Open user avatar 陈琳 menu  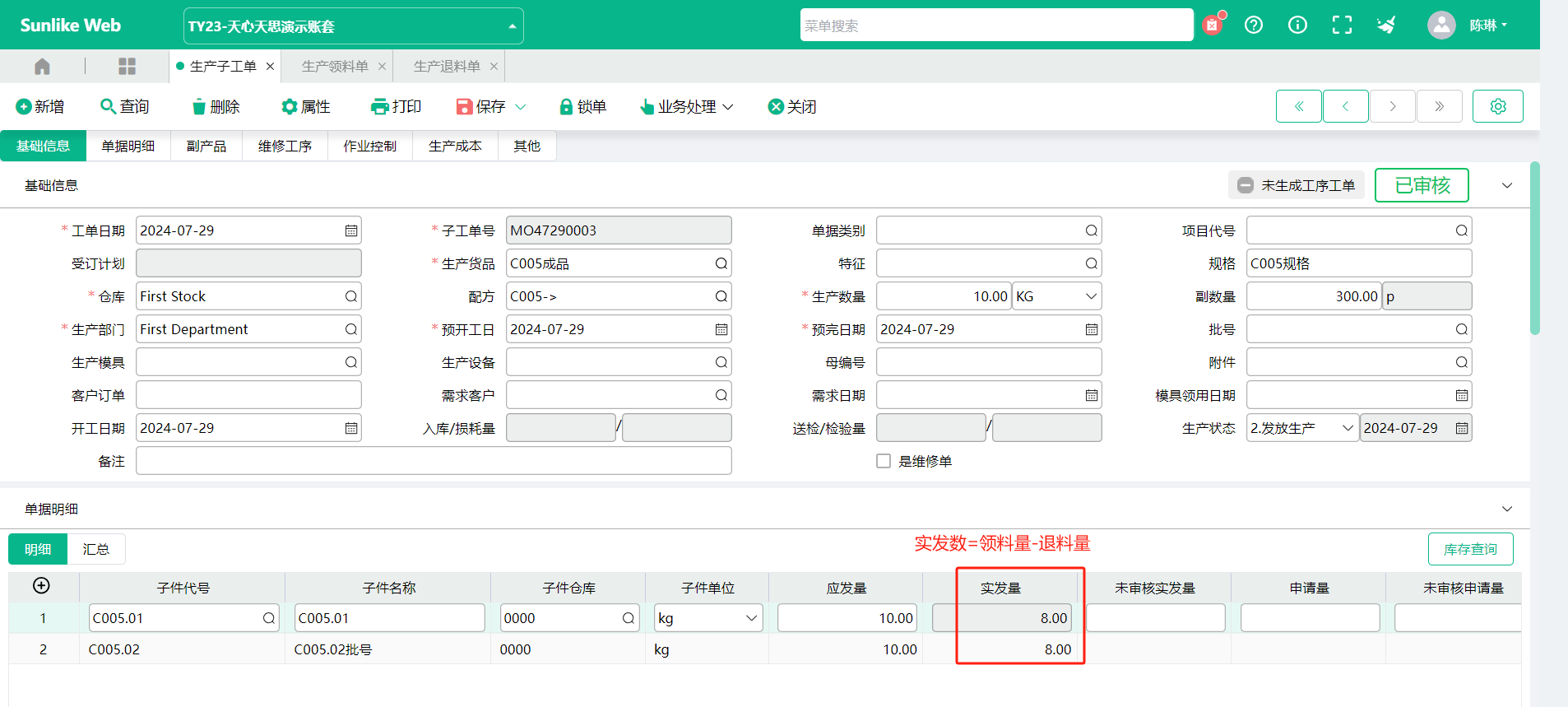[x=1468, y=25]
